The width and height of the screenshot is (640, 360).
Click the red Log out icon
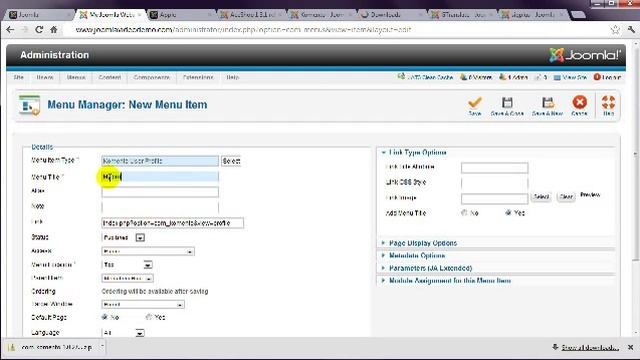coord(597,77)
